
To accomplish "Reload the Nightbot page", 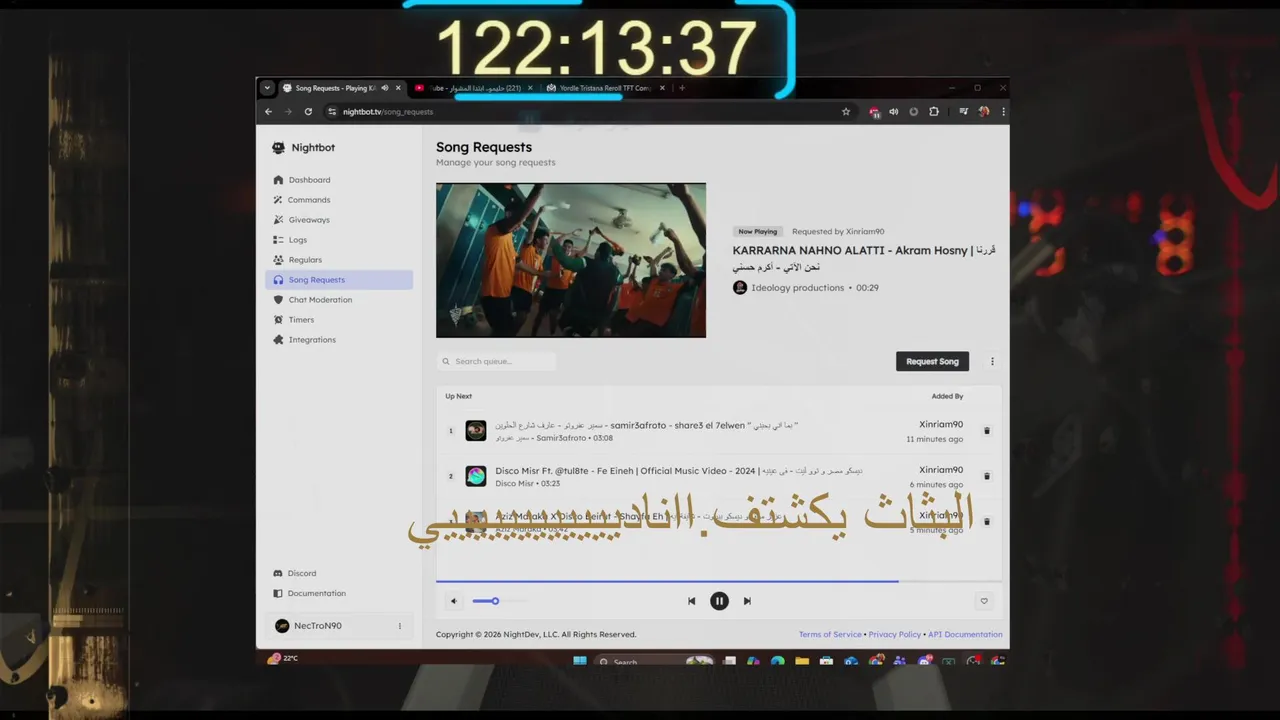I will (308, 112).
